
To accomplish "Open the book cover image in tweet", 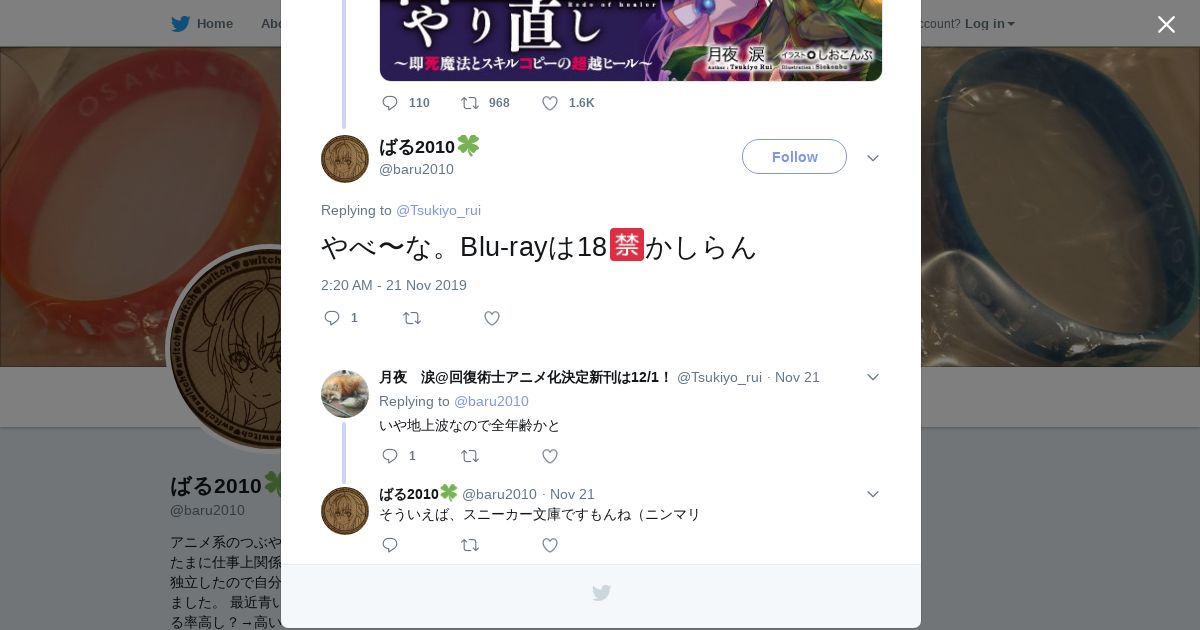I will coord(631,40).
